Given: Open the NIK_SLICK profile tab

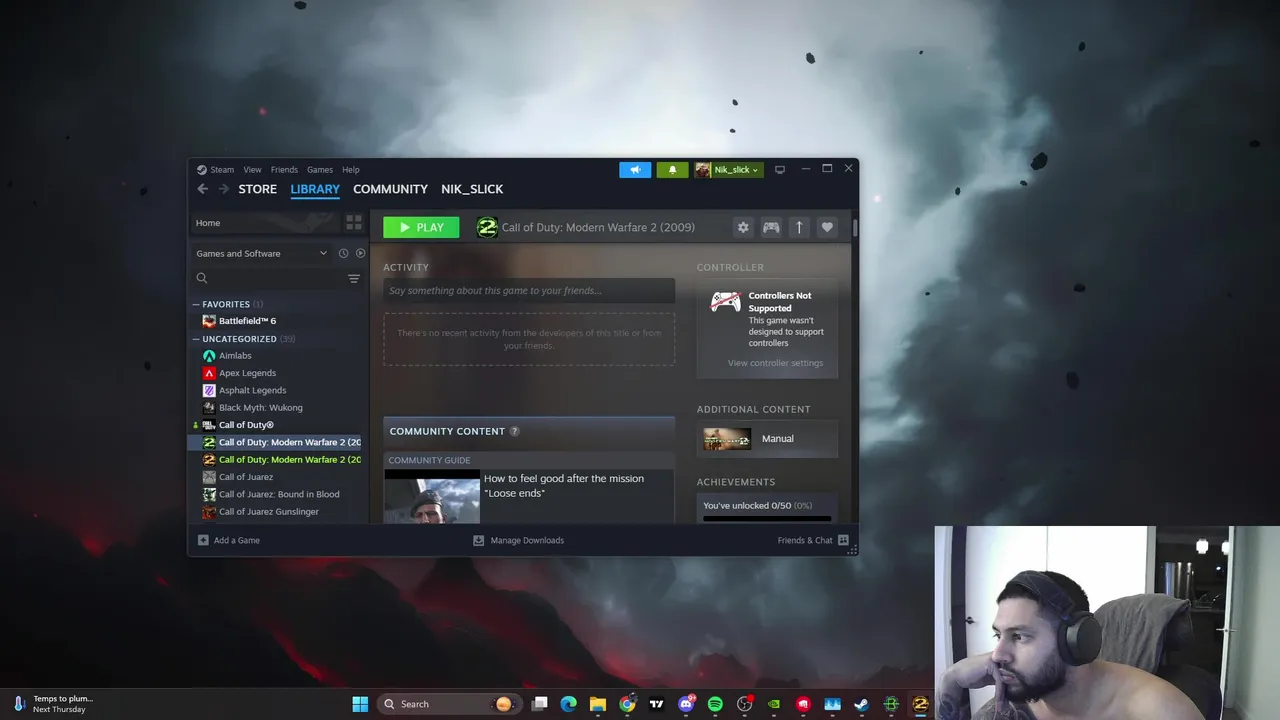Looking at the screenshot, I should click(472, 189).
